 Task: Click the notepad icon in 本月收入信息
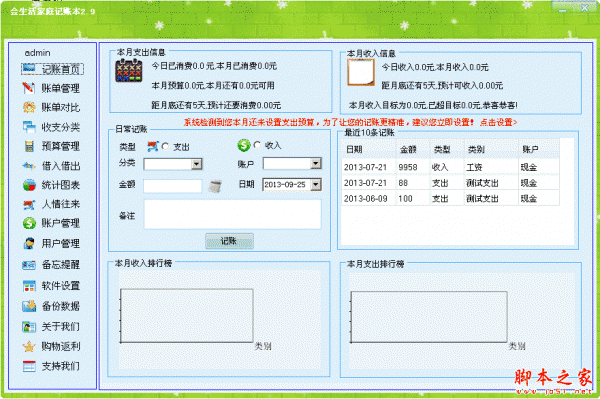[361, 72]
